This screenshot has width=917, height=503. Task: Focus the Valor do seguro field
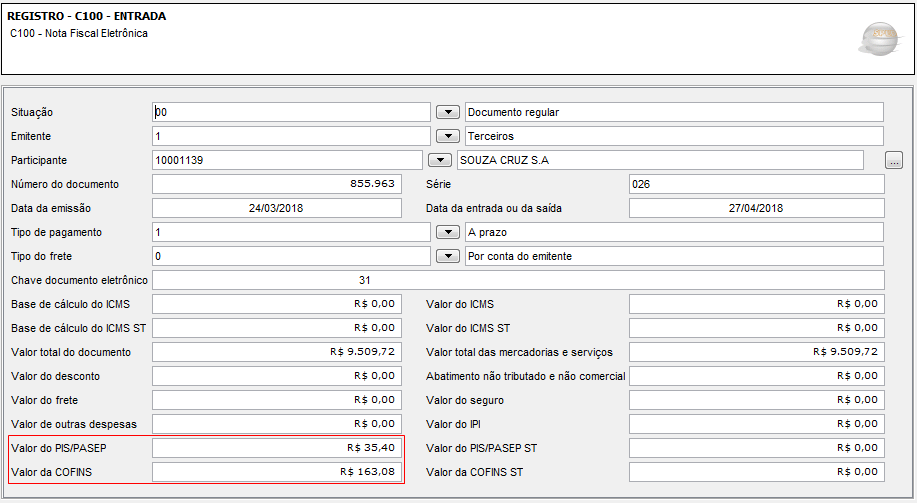point(756,400)
